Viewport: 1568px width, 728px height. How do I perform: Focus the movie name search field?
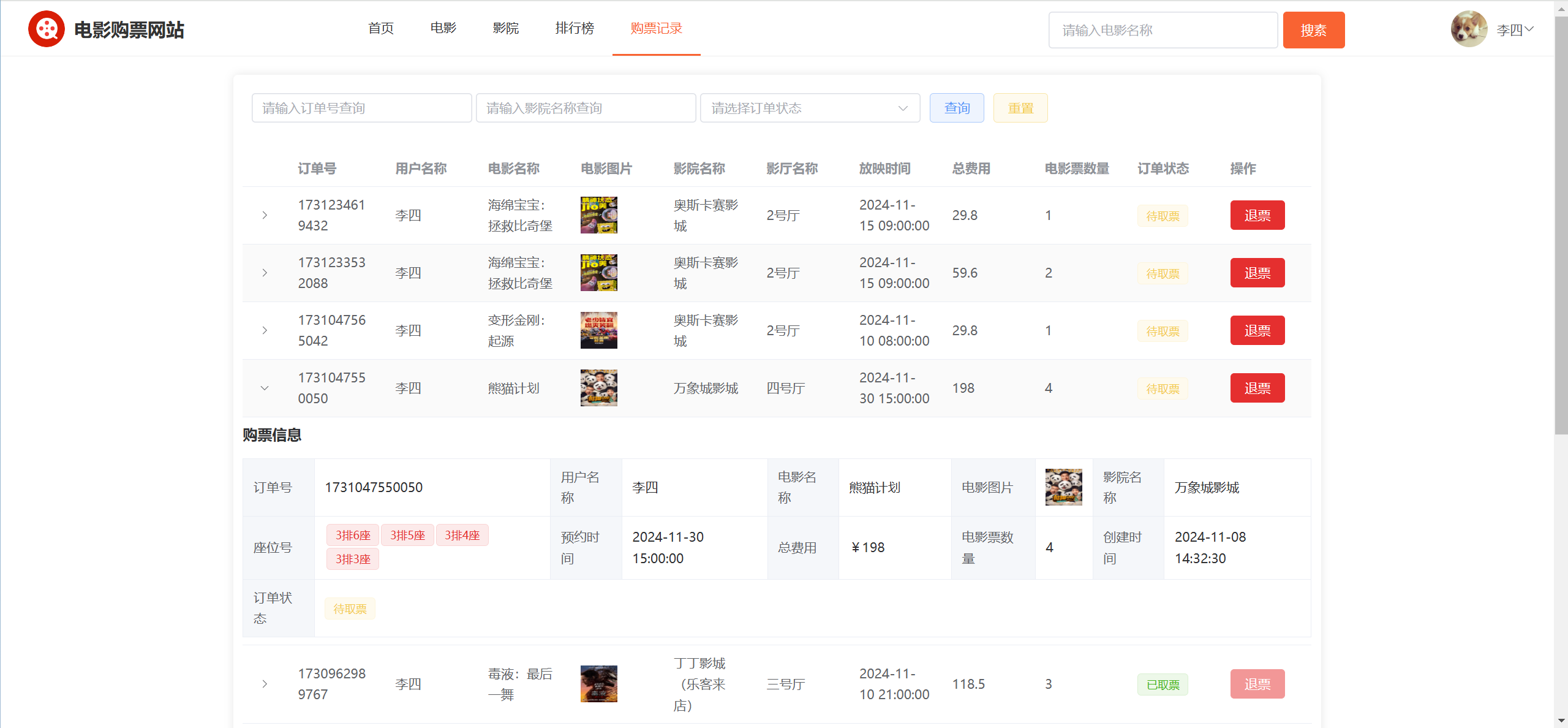click(1163, 30)
